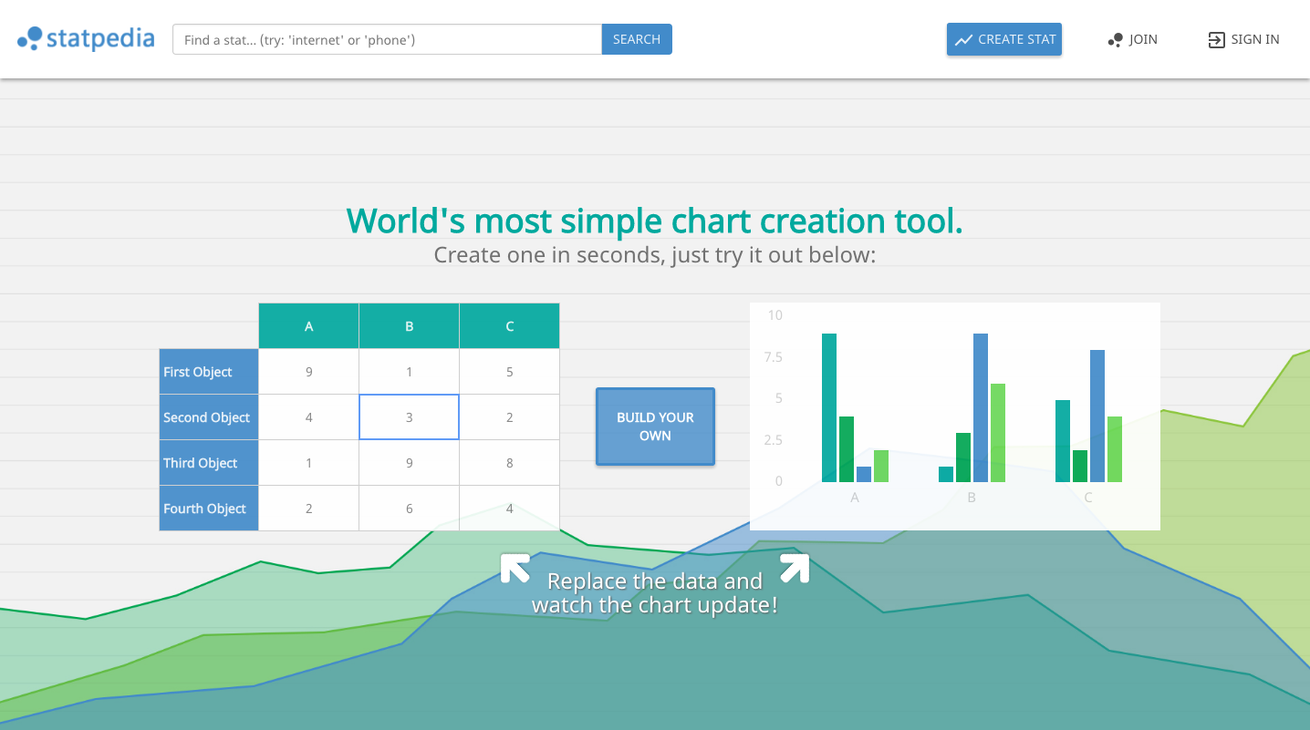Image resolution: width=1310 pixels, height=730 pixels.
Task: Click the light green bar in group B
Action: [x=998, y=433]
